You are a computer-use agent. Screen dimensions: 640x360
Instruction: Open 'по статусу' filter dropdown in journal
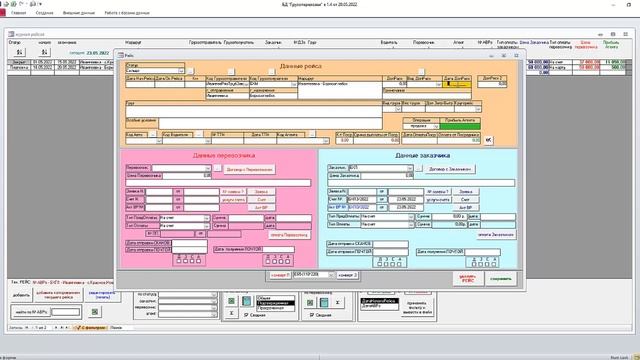213,295
